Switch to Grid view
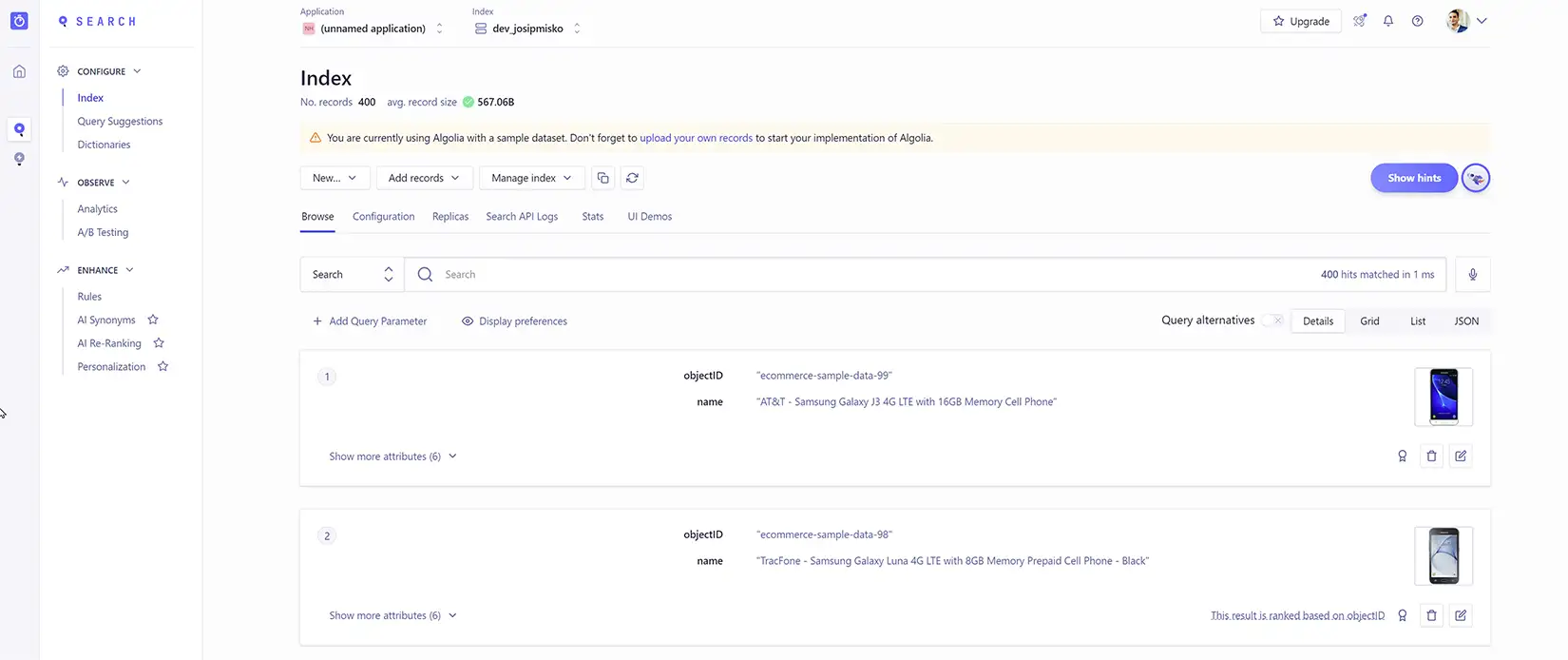Screen dimensions: 1568x660 pos(1369,321)
